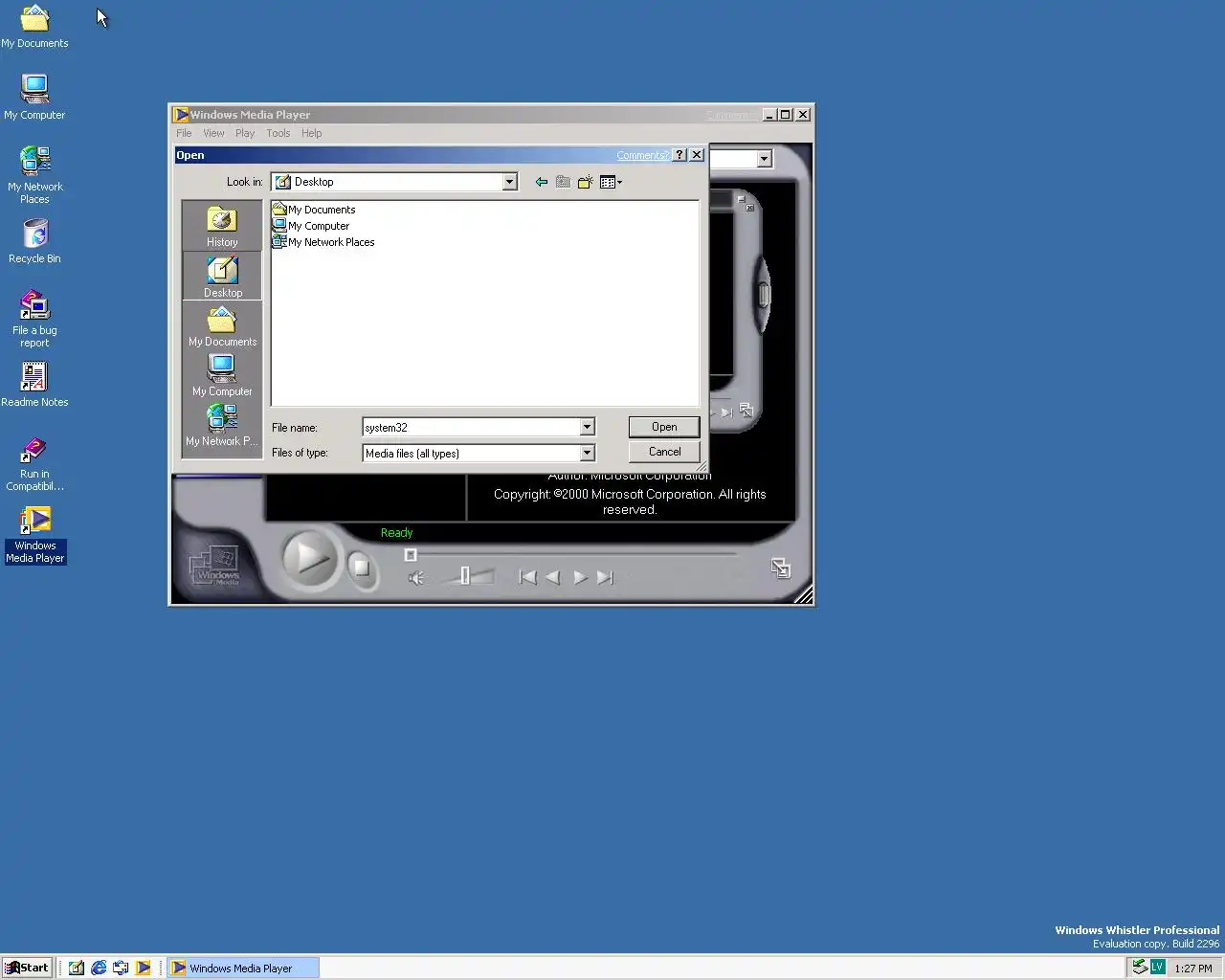Expand the Files of type dropdown
Screen dimensions: 1225x980
587,454
